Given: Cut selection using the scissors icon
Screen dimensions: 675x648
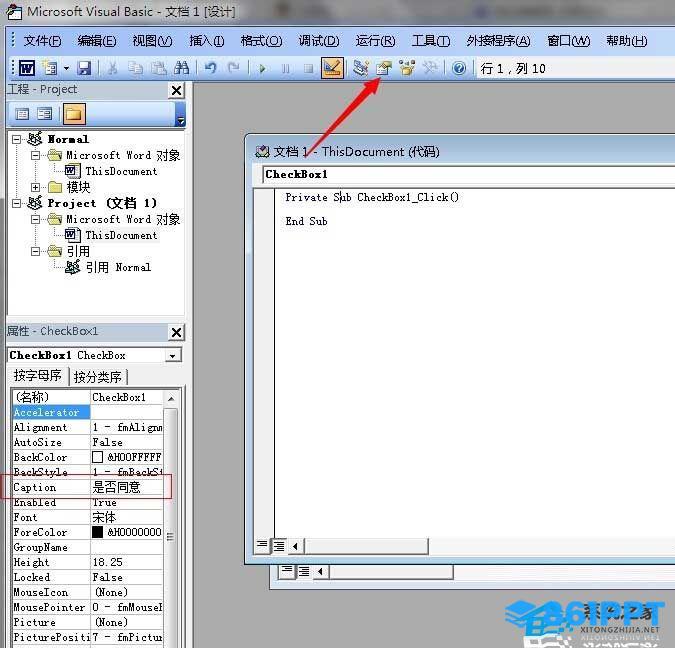Looking at the screenshot, I should (x=112, y=68).
